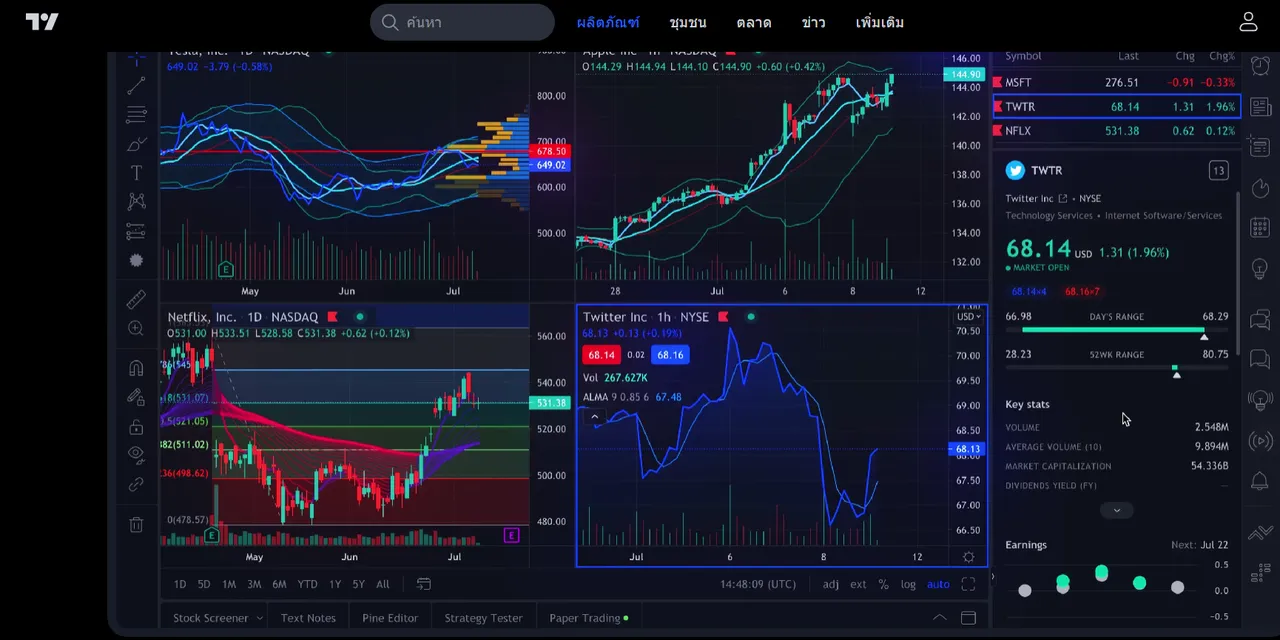Open the Text Notes tab
The width and height of the screenshot is (1280, 640).
(308, 618)
